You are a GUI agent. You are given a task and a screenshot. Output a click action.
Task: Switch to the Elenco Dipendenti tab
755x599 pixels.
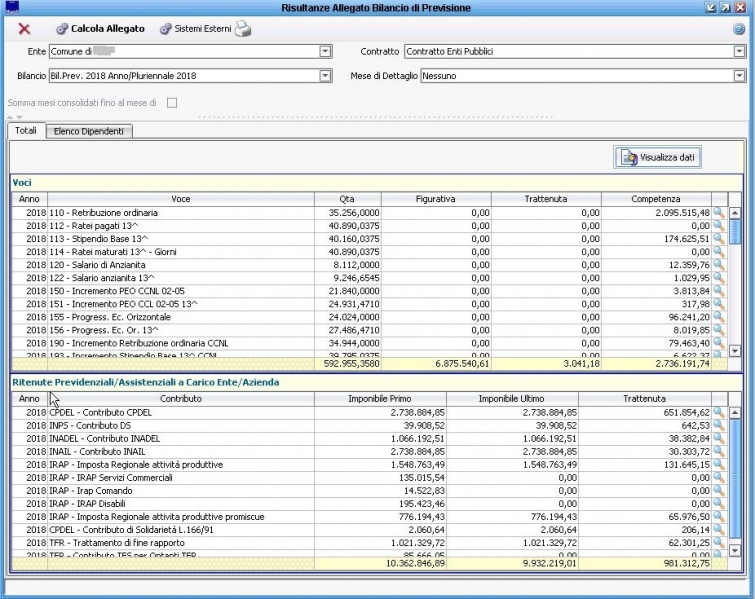[89, 131]
